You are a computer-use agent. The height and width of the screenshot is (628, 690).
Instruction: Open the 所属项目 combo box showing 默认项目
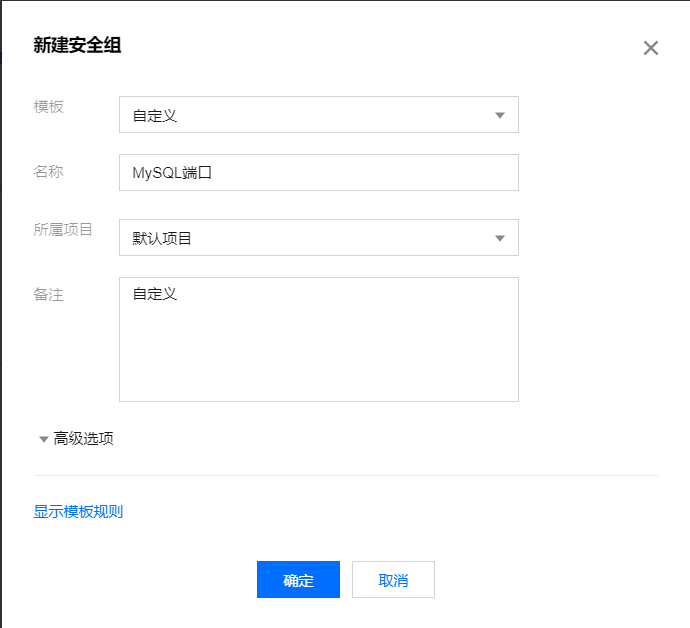pyautogui.click(x=319, y=238)
